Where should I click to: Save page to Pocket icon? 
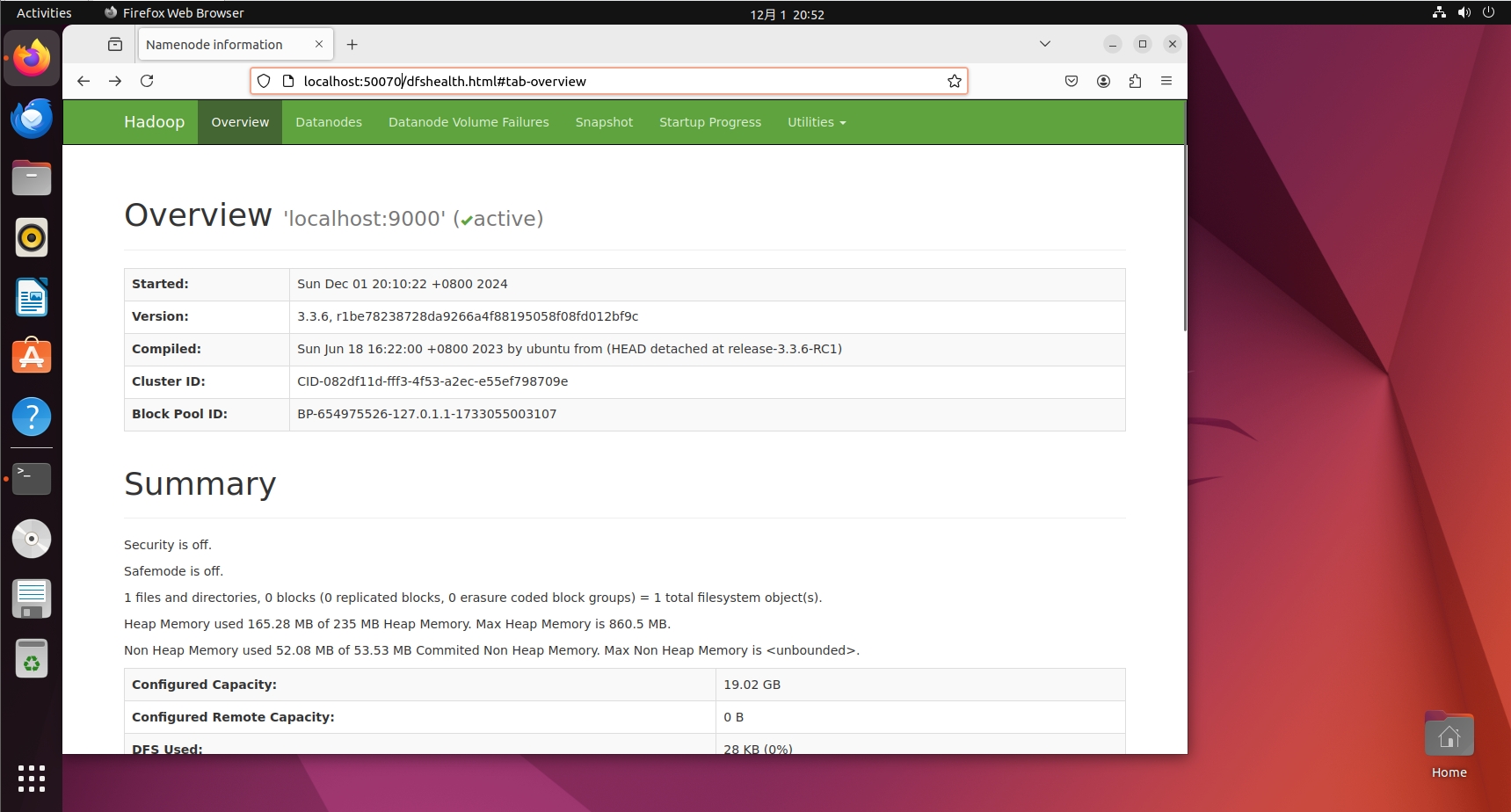[x=1072, y=81]
